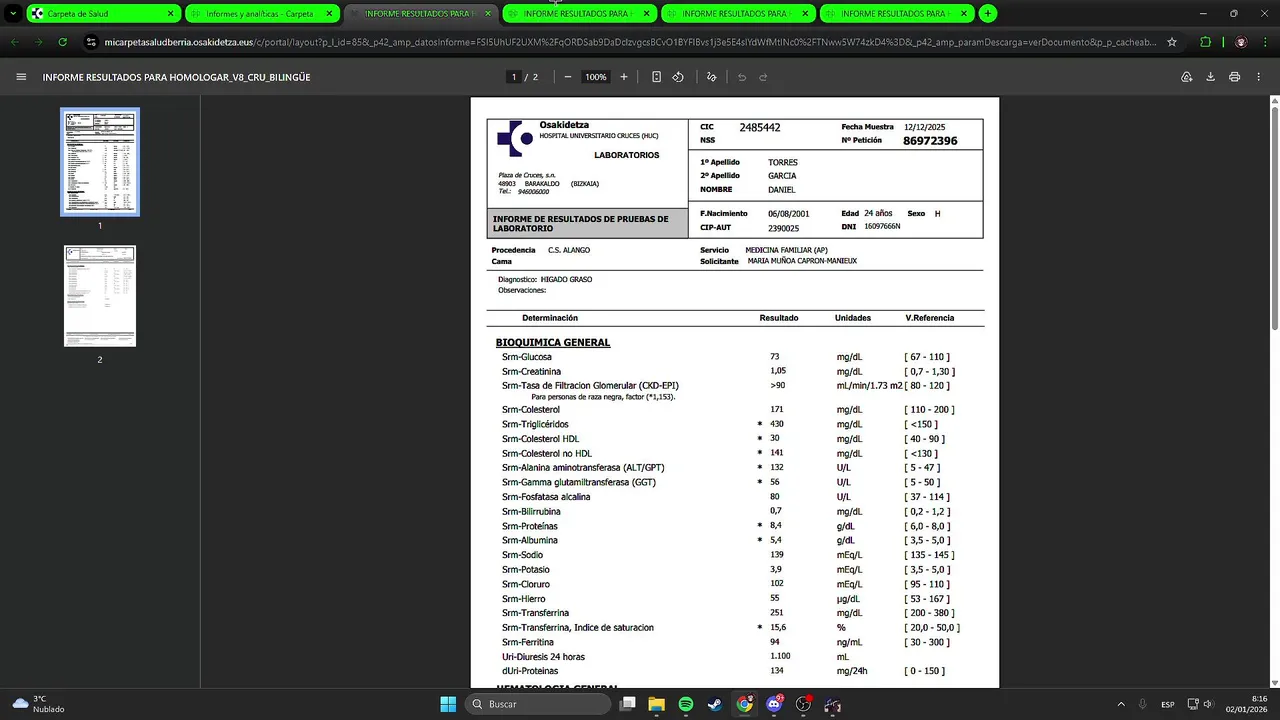Image resolution: width=1280 pixels, height=720 pixels.
Task: Show hidden system tray icons
Action: click(x=1120, y=704)
